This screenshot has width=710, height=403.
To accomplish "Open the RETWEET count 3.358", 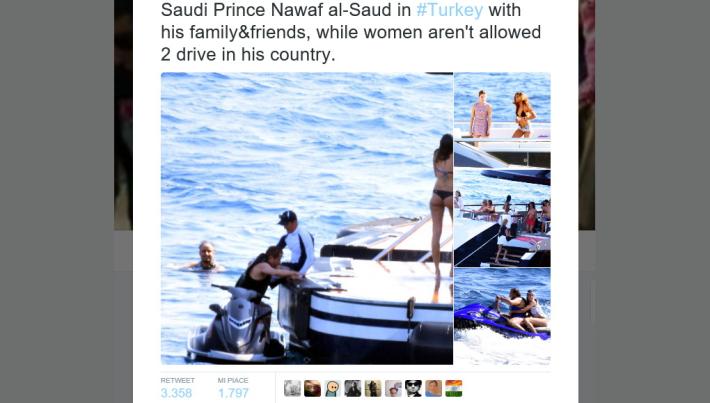I will point(176,393).
